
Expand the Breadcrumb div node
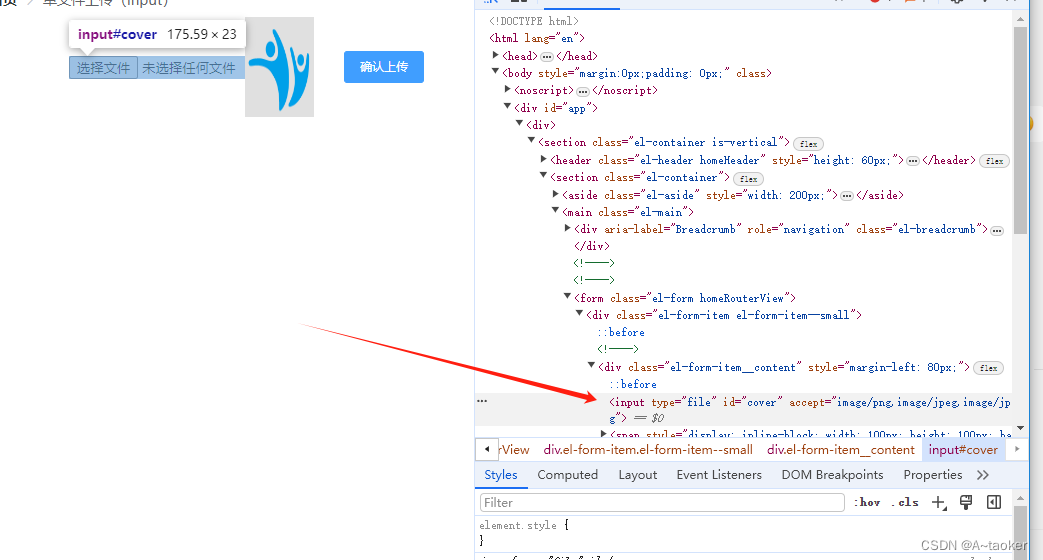pyautogui.click(x=567, y=228)
